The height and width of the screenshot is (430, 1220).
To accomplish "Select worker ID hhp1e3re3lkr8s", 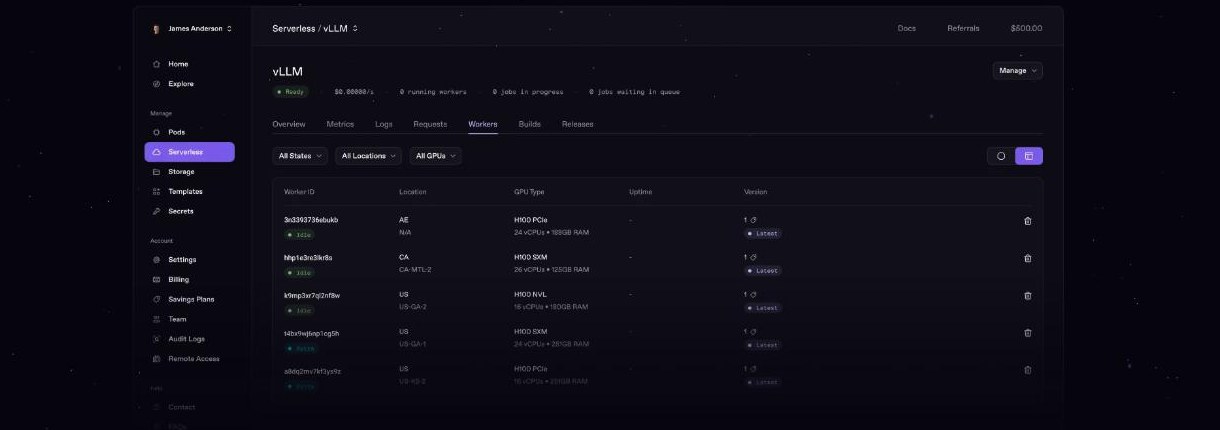I will [x=308, y=258].
